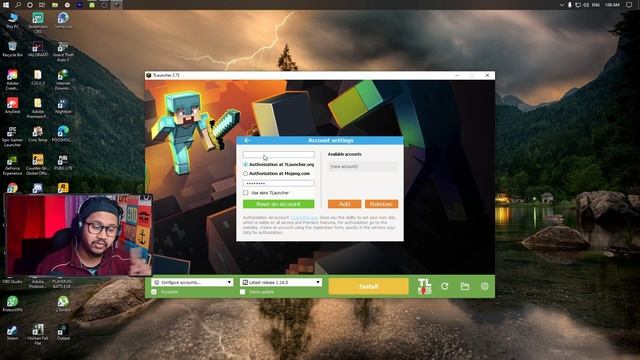
Task: Toggle the Force update checkbox
Action: 243,292
